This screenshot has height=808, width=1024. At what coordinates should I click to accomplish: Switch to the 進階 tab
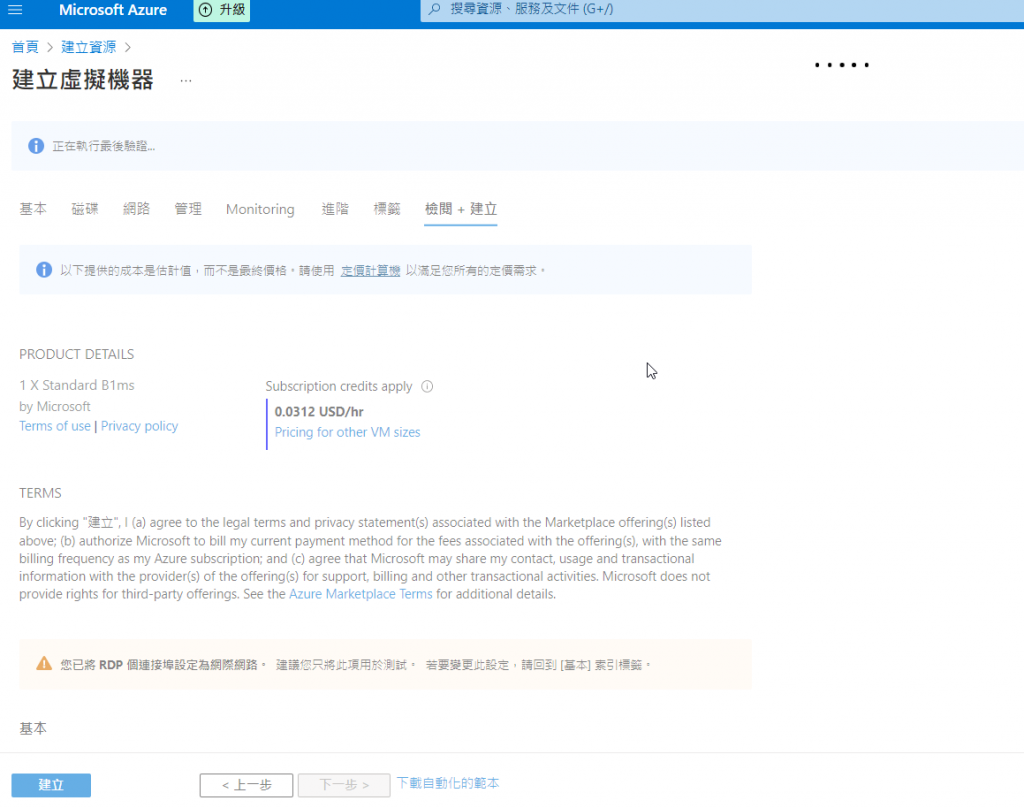[x=335, y=209]
